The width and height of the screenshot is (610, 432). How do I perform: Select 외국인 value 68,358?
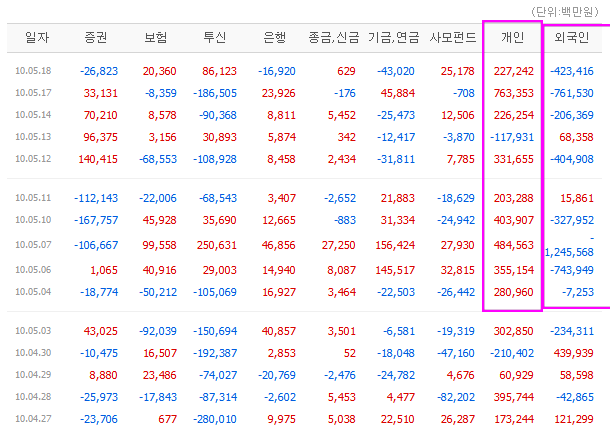pyautogui.click(x=576, y=137)
